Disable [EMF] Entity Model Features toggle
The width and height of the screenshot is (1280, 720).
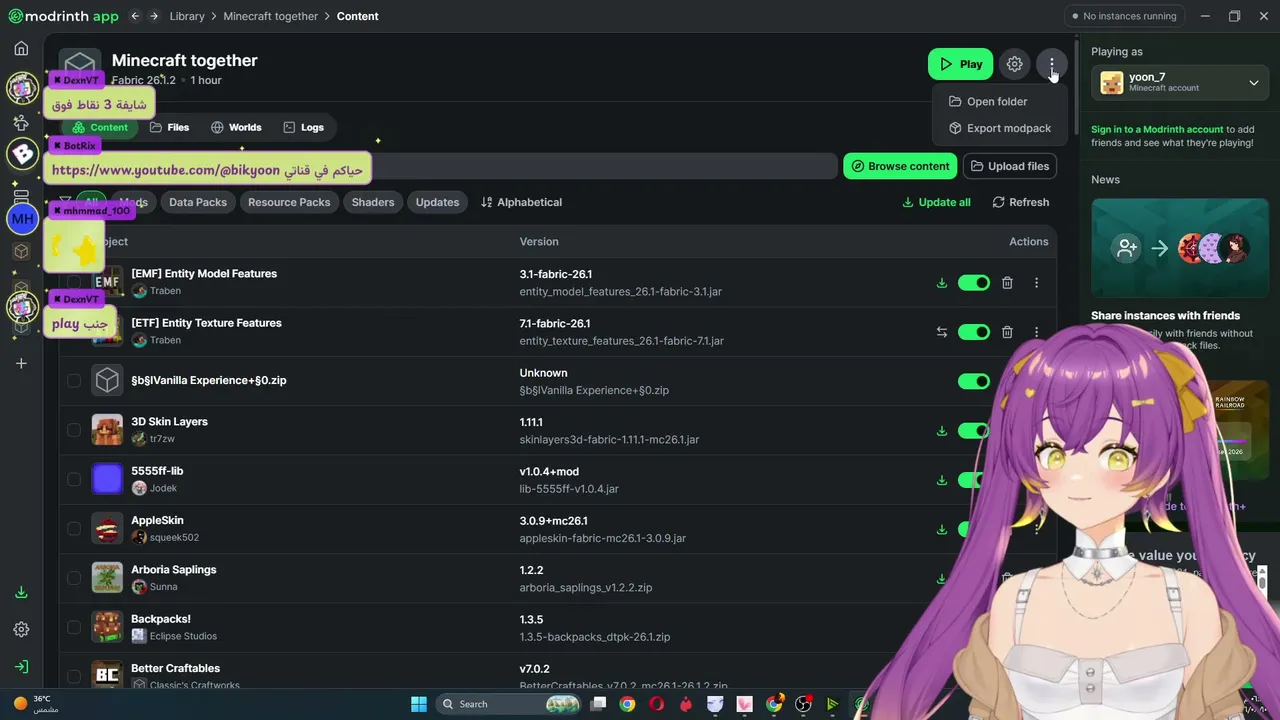973,283
